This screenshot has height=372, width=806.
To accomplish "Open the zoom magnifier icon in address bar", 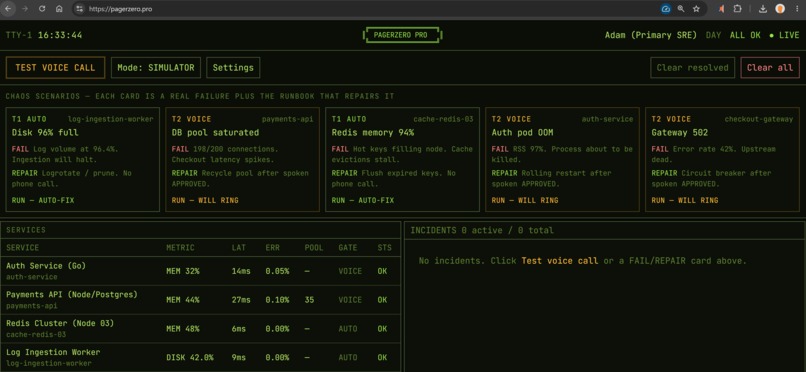I will click(x=681, y=9).
